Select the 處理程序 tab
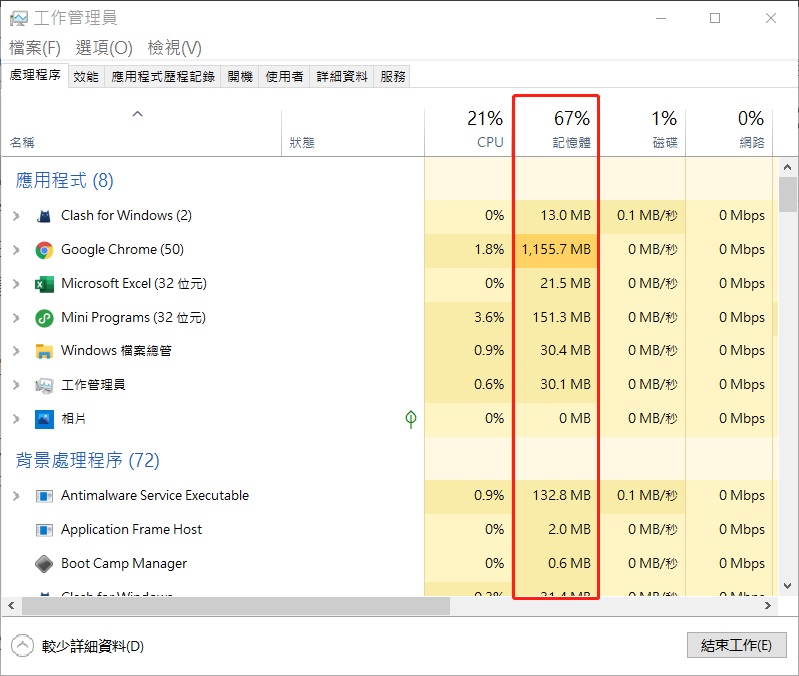The height and width of the screenshot is (676, 799). (35, 75)
